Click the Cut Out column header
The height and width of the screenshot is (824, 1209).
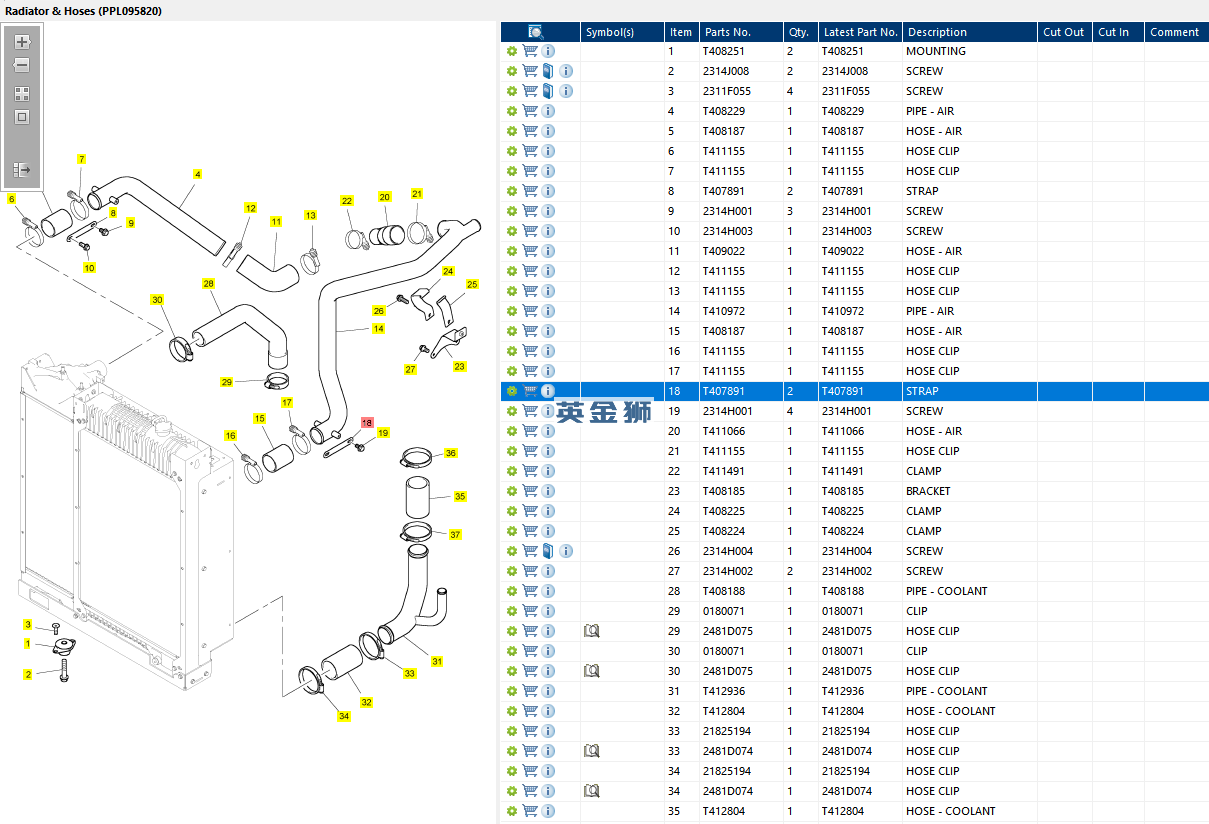click(1064, 32)
